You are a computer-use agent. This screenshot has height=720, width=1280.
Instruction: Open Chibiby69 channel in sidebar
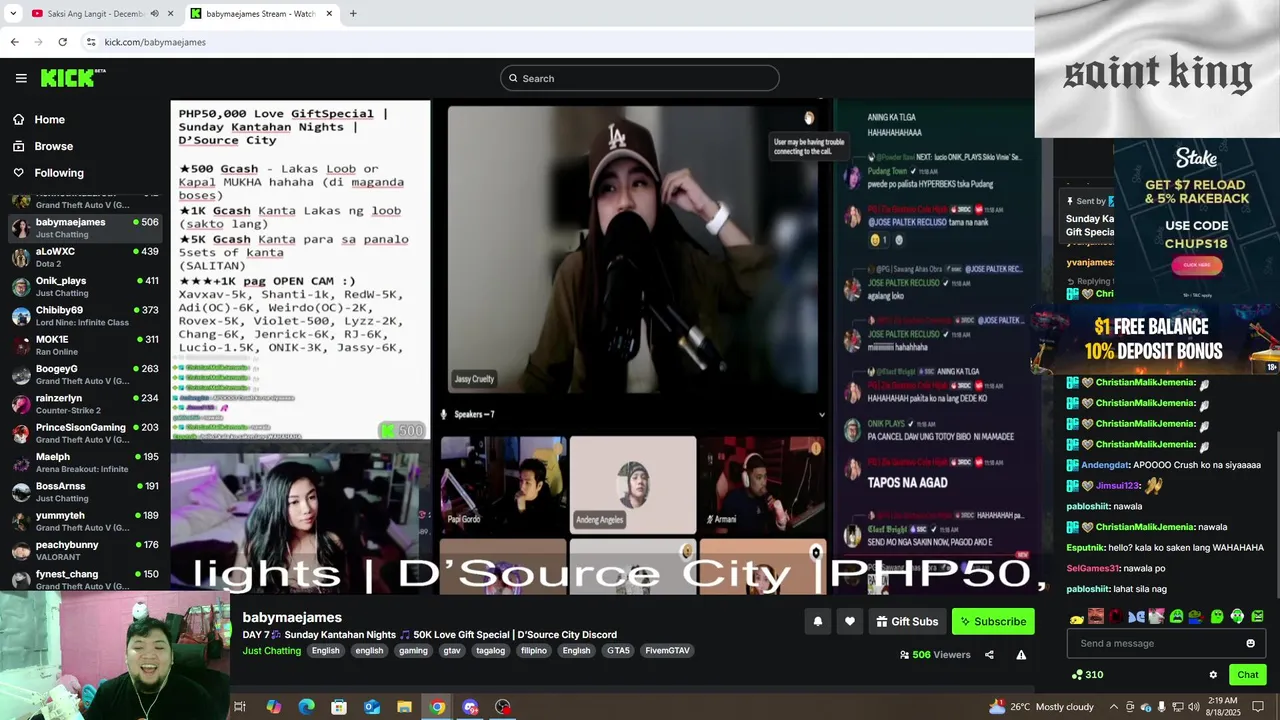click(x=85, y=316)
